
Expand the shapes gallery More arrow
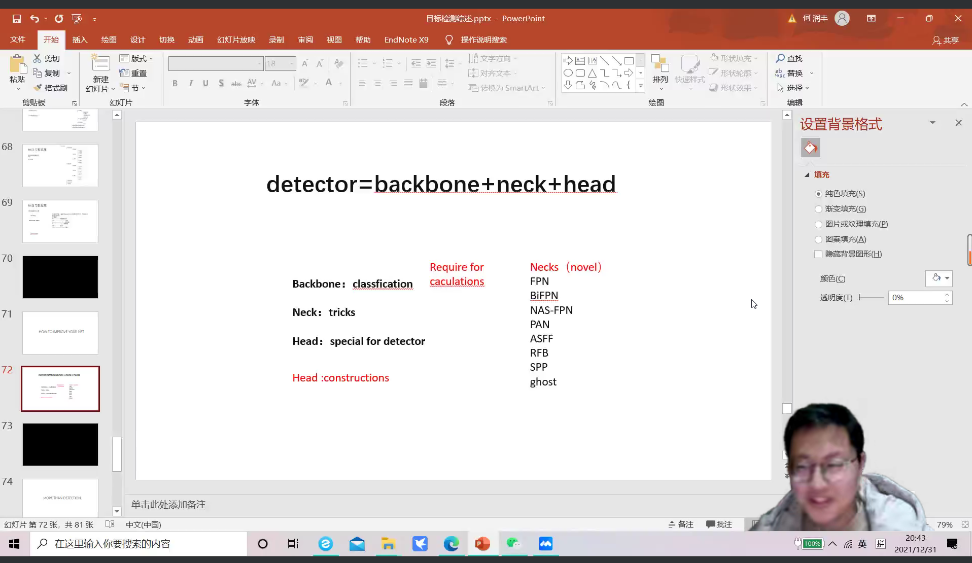click(x=640, y=86)
